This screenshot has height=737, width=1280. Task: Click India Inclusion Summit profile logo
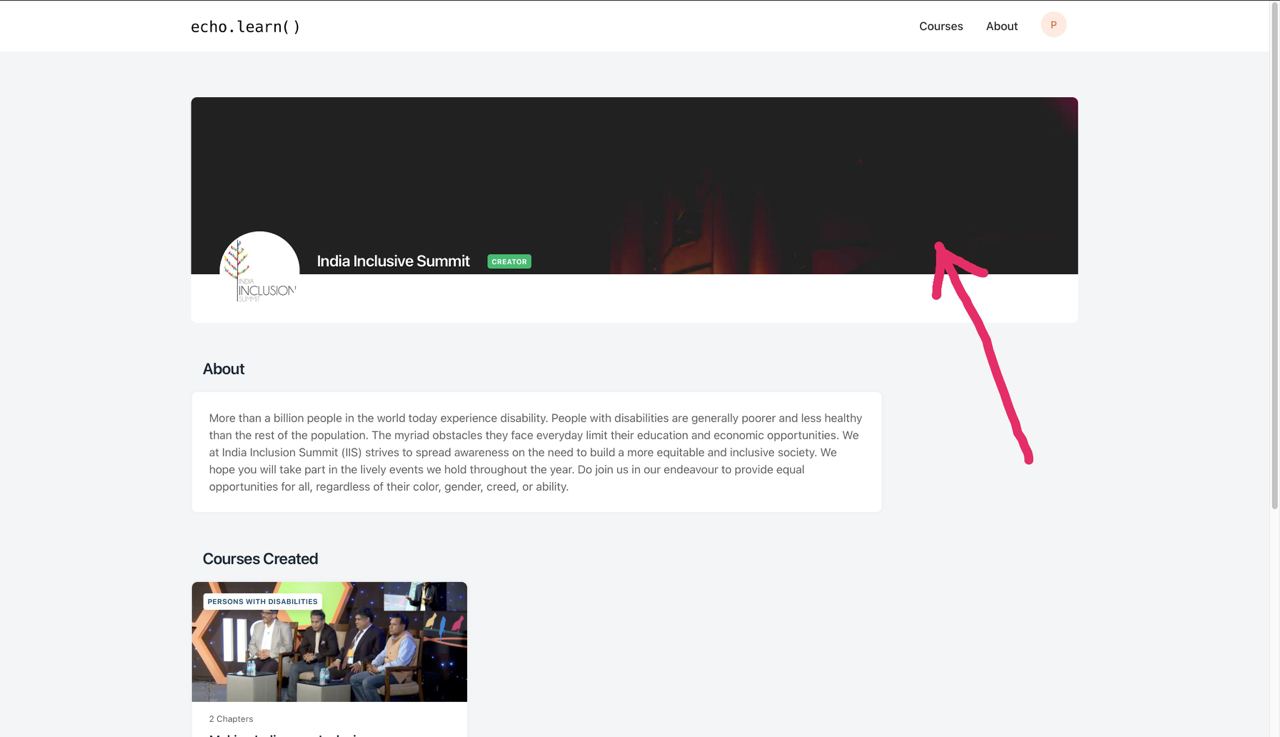(260, 271)
